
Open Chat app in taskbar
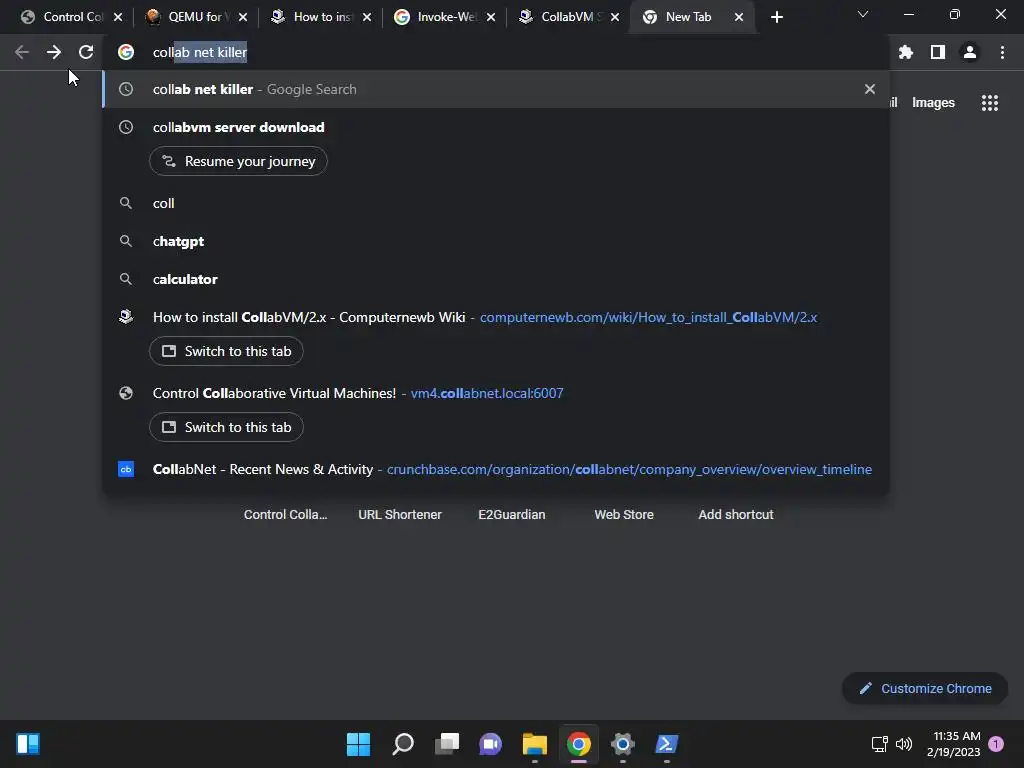pyautogui.click(x=490, y=744)
